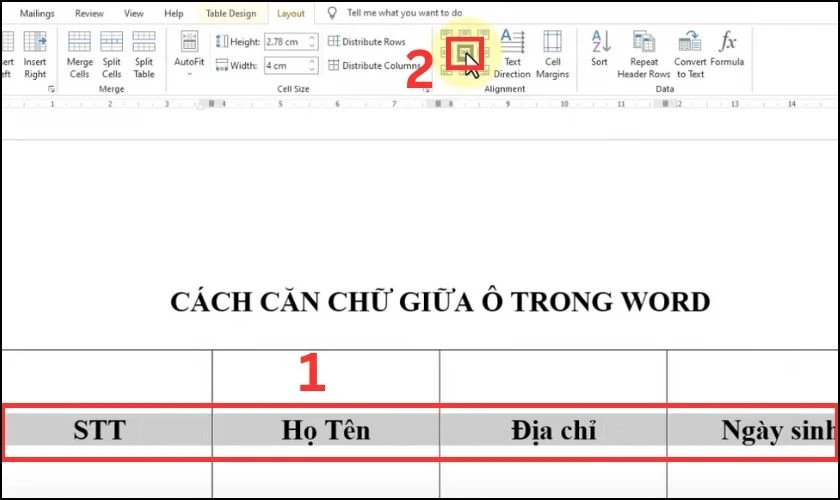The height and width of the screenshot is (500, 840).
Task: Open the View tab
Action: tap(133, 13)
